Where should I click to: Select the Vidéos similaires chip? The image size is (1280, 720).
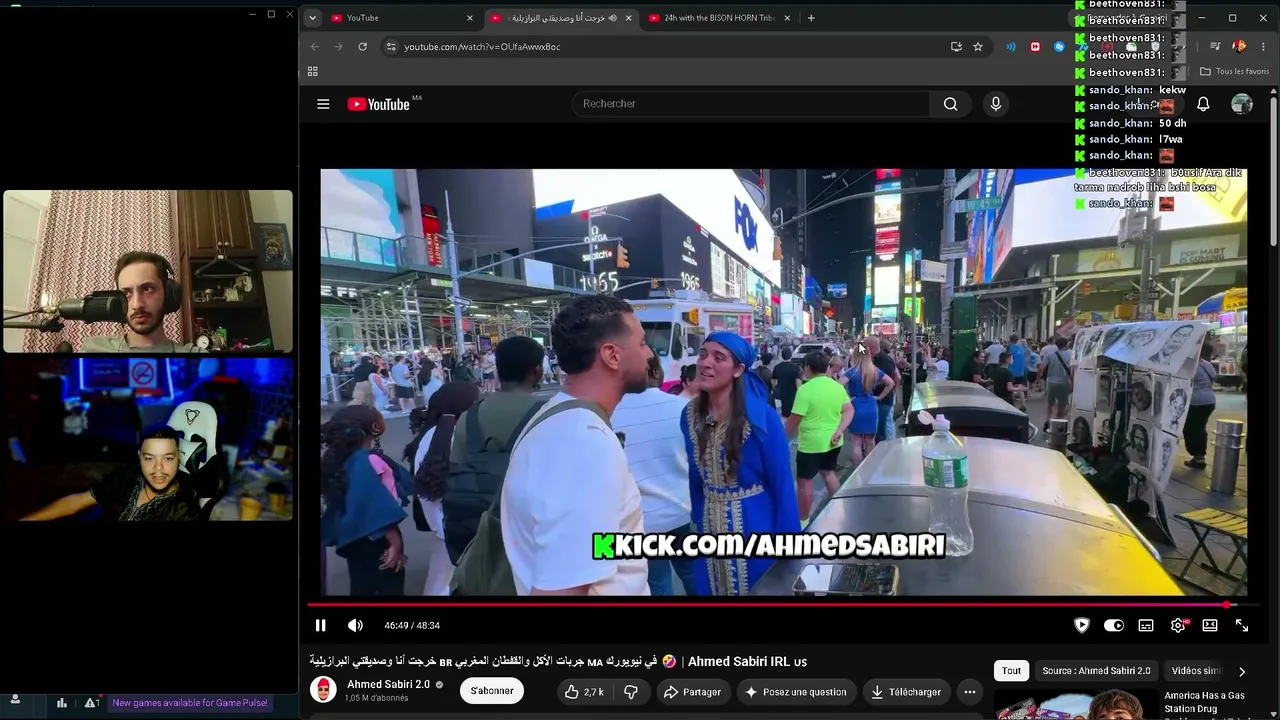pyautogui.click(x=1195, y=671)
